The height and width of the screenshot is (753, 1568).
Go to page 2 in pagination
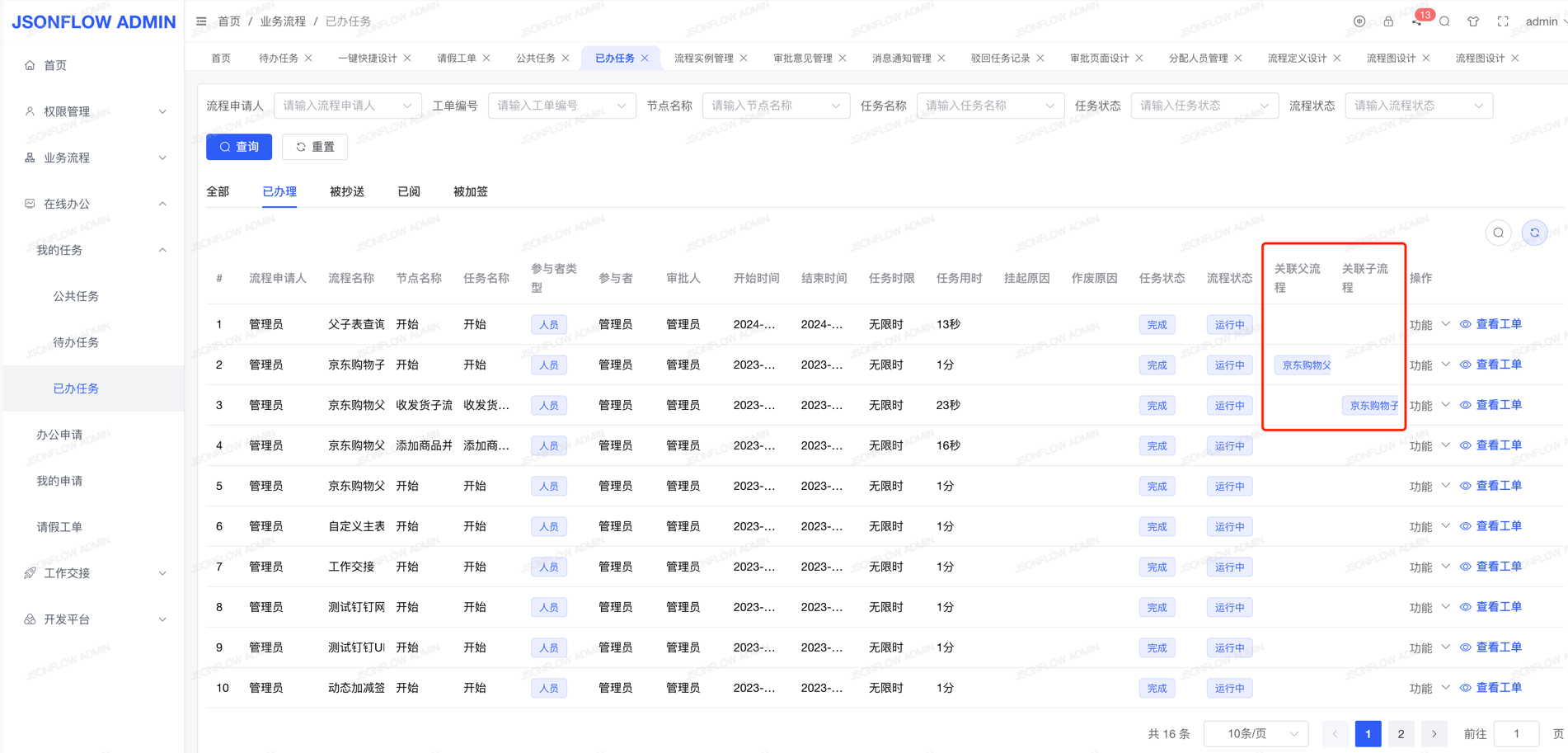1401,733
